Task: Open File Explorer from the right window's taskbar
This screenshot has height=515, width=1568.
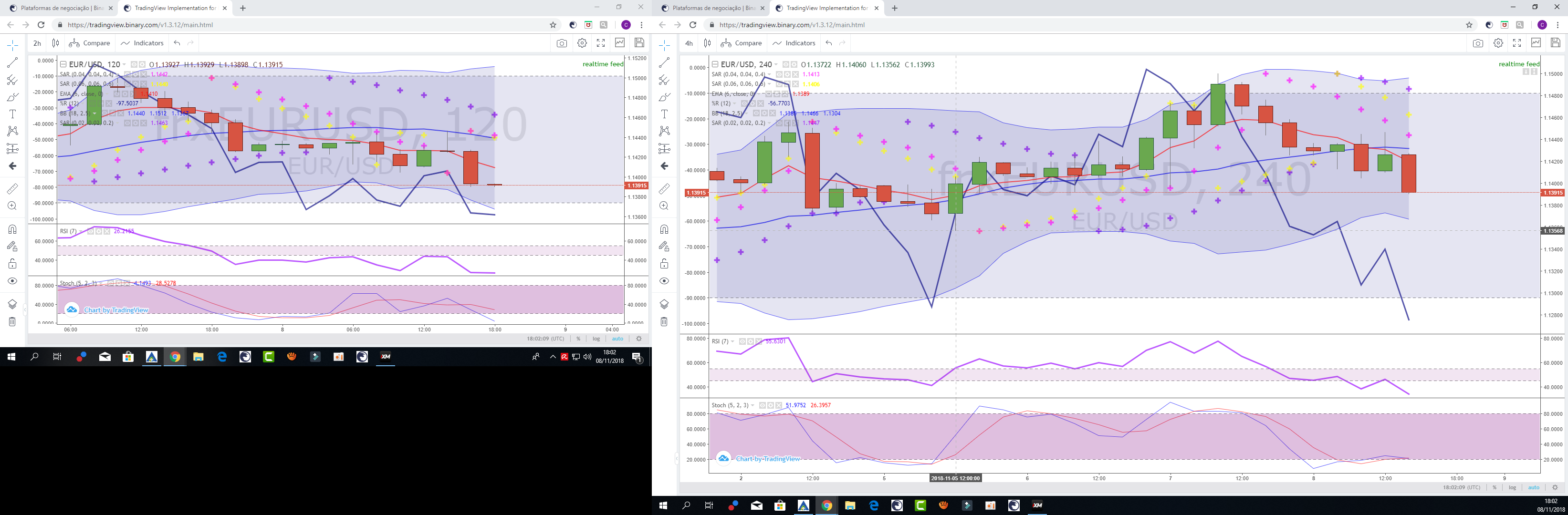Action: (x=850, y=505)
